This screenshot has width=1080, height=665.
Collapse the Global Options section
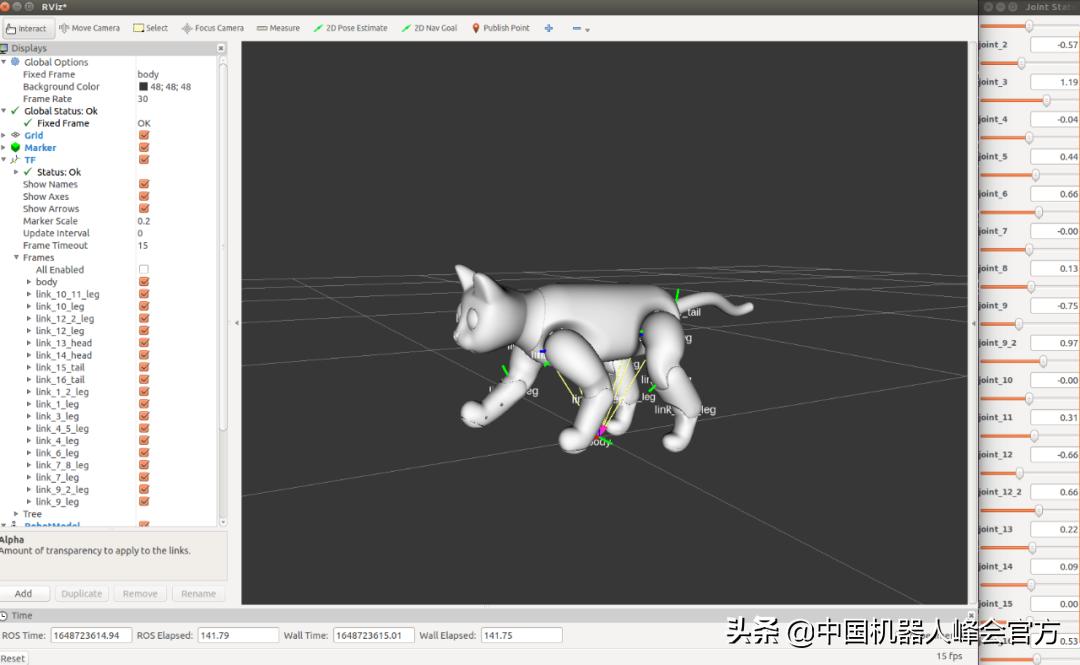point(6,61)
